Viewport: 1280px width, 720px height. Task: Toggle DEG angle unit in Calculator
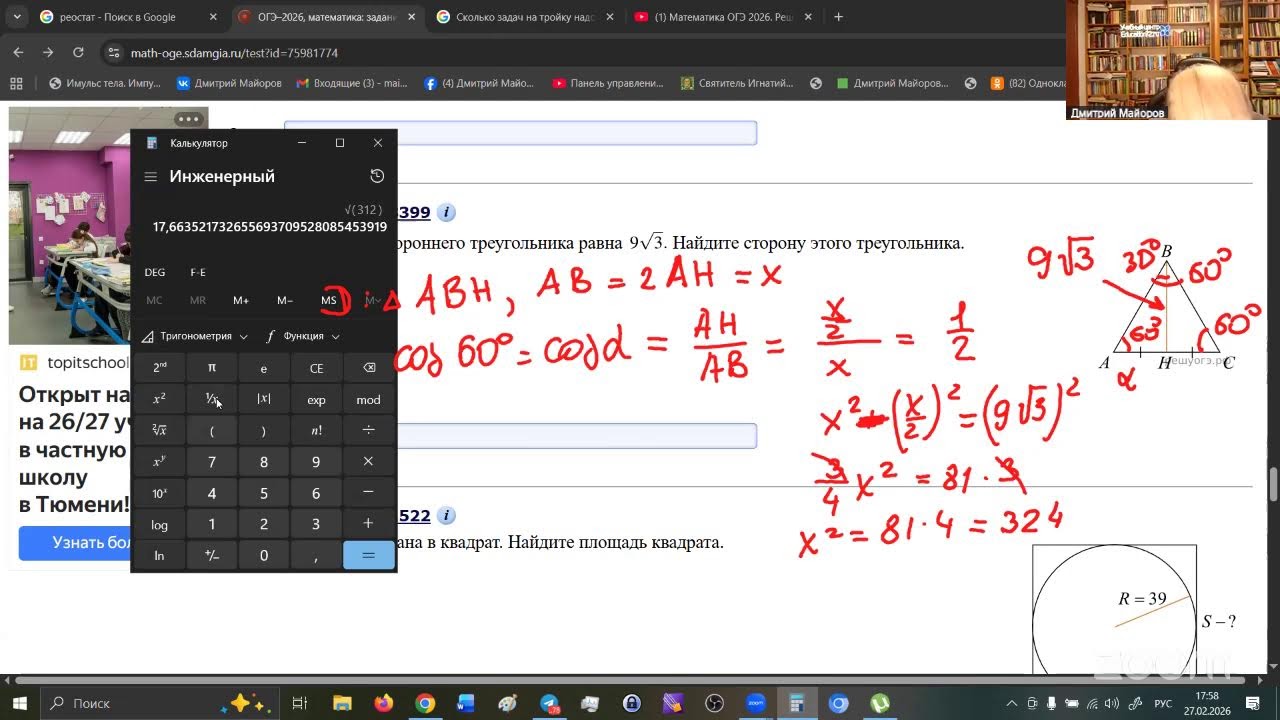[155, 272]
